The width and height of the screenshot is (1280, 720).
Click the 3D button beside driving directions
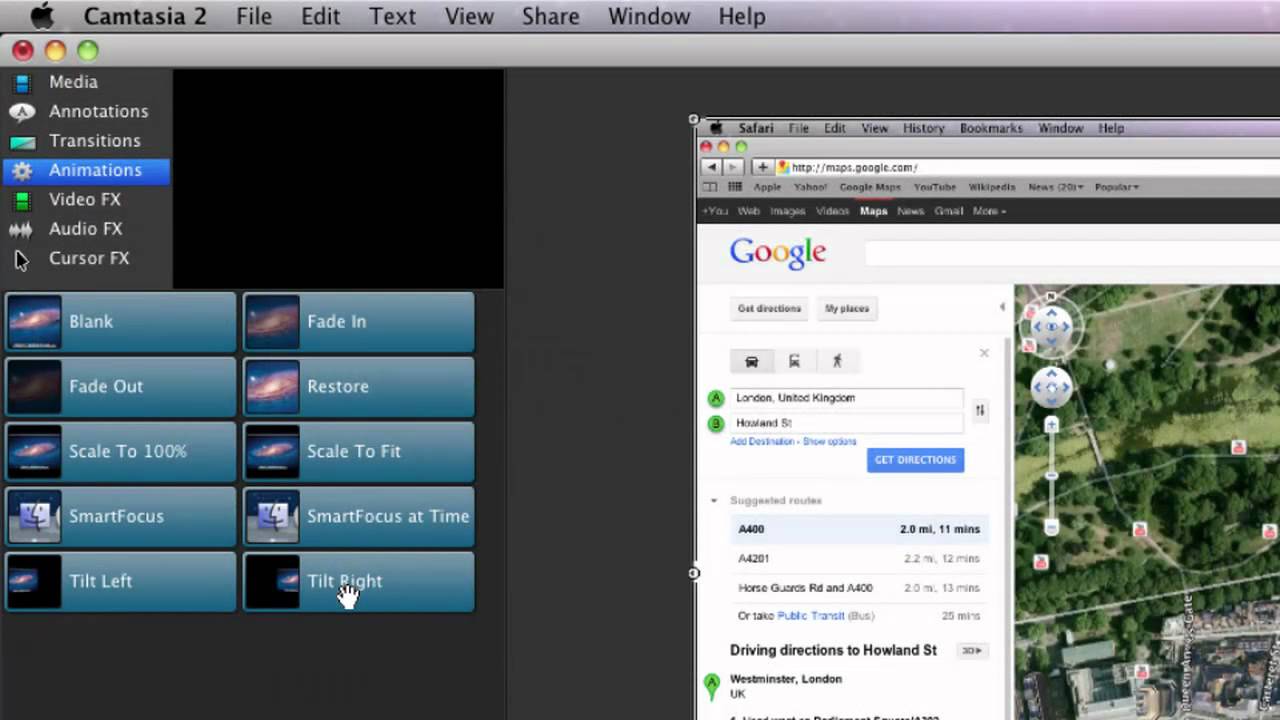[971, 651]
